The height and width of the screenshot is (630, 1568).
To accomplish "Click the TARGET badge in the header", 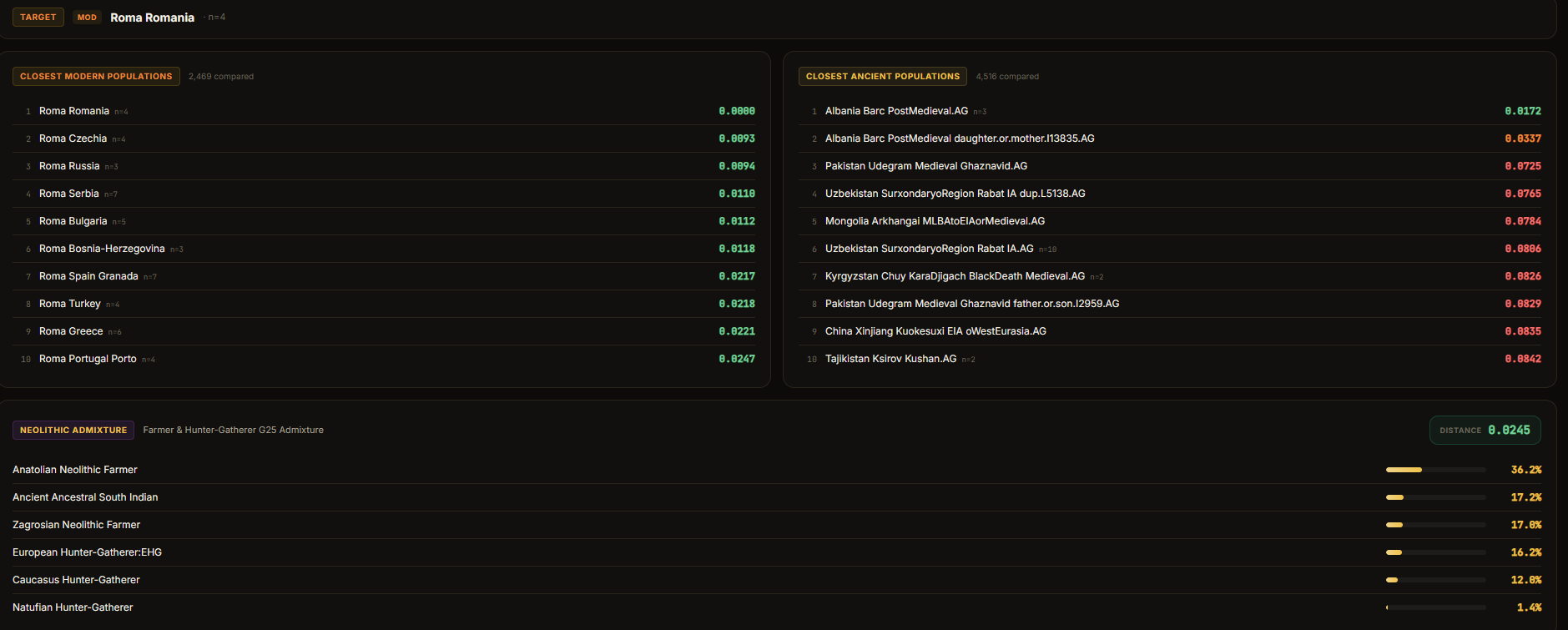I will (x=38, y=17).
